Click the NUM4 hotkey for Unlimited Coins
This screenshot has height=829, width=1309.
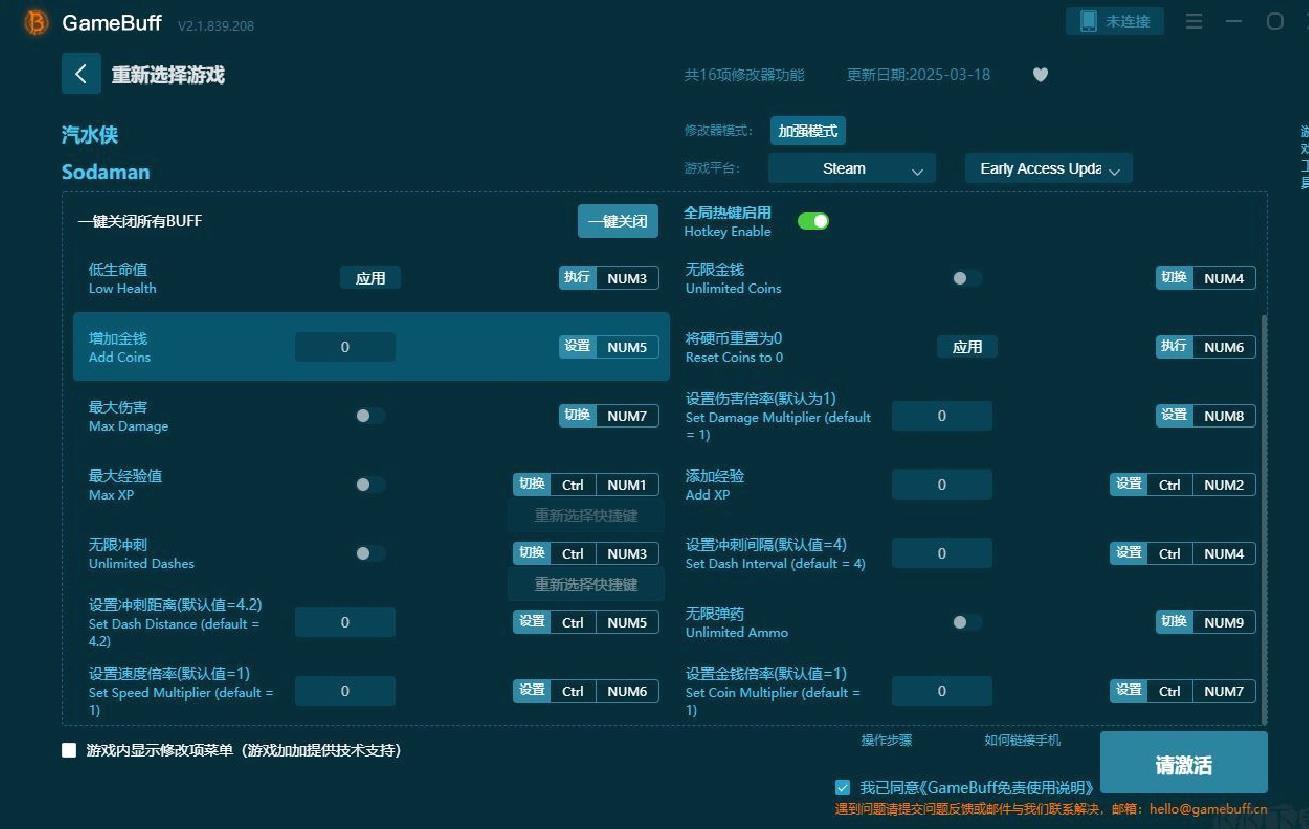[1224, 278]
